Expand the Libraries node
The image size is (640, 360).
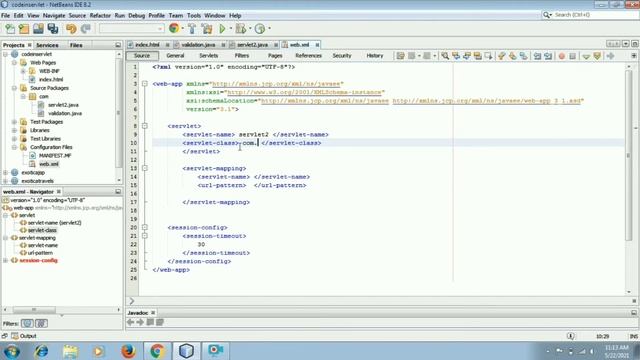coord(14,130)
